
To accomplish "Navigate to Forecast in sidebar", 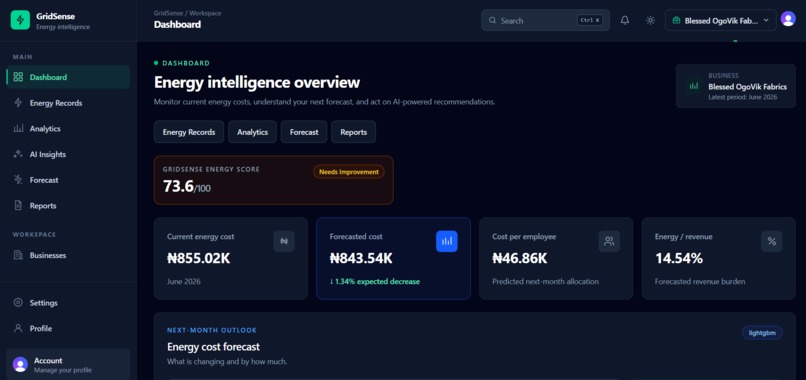I will tap(68, 180).
